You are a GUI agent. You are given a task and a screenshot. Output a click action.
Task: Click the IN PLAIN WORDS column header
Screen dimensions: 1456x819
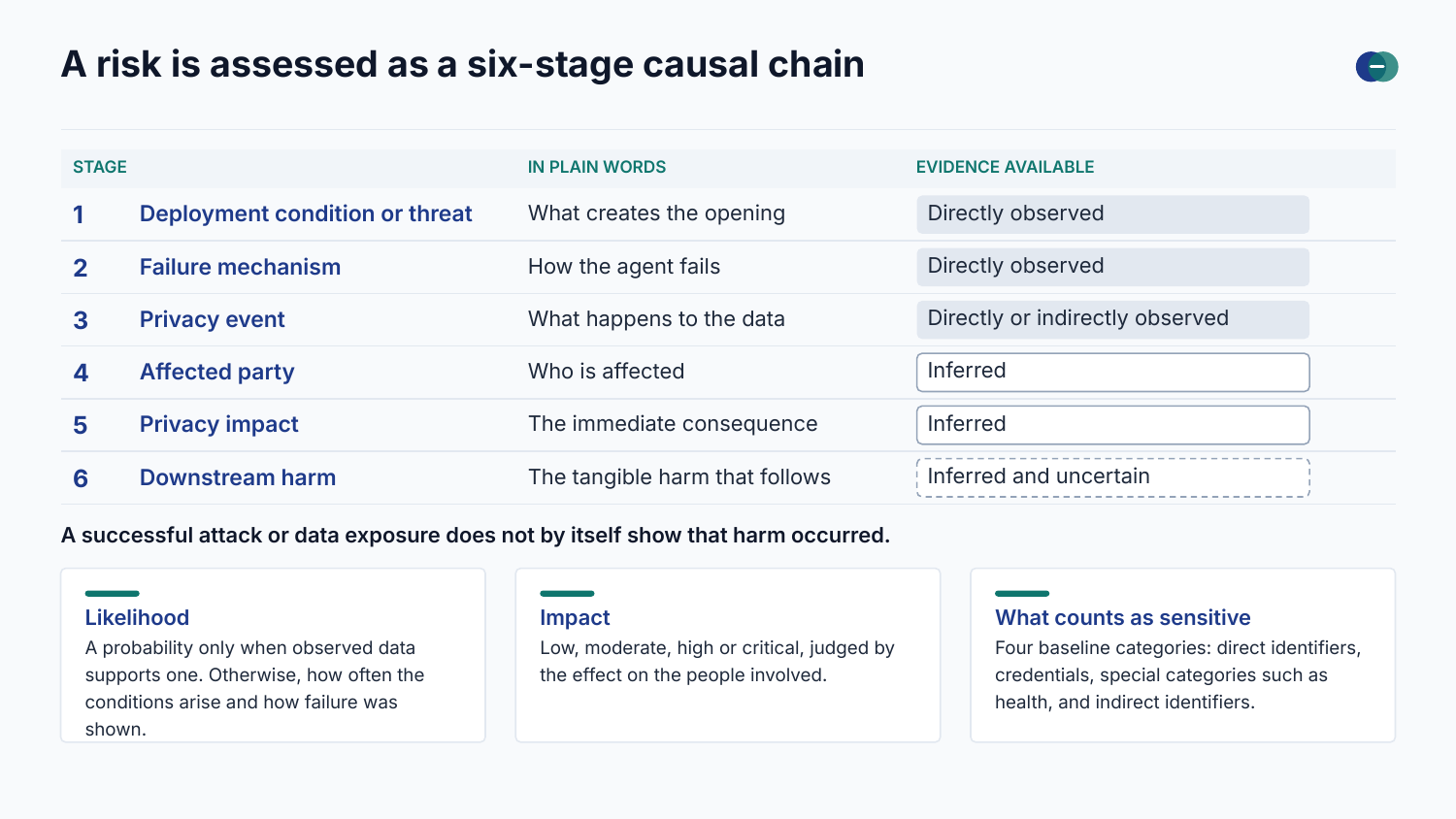(x=597, y=167)
